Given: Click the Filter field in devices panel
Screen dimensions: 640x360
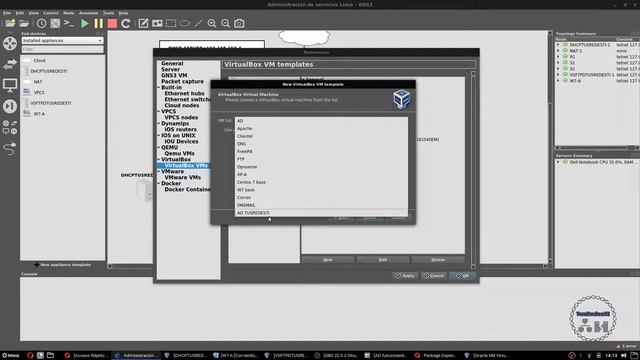Looking at the screenshot, I should [x=62, y=49].
